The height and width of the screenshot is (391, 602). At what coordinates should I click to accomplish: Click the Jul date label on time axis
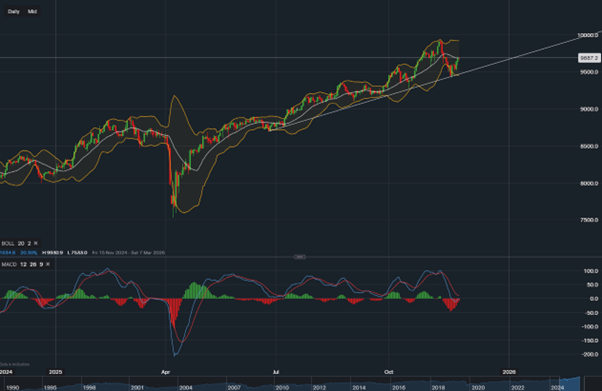click(276, 372)
